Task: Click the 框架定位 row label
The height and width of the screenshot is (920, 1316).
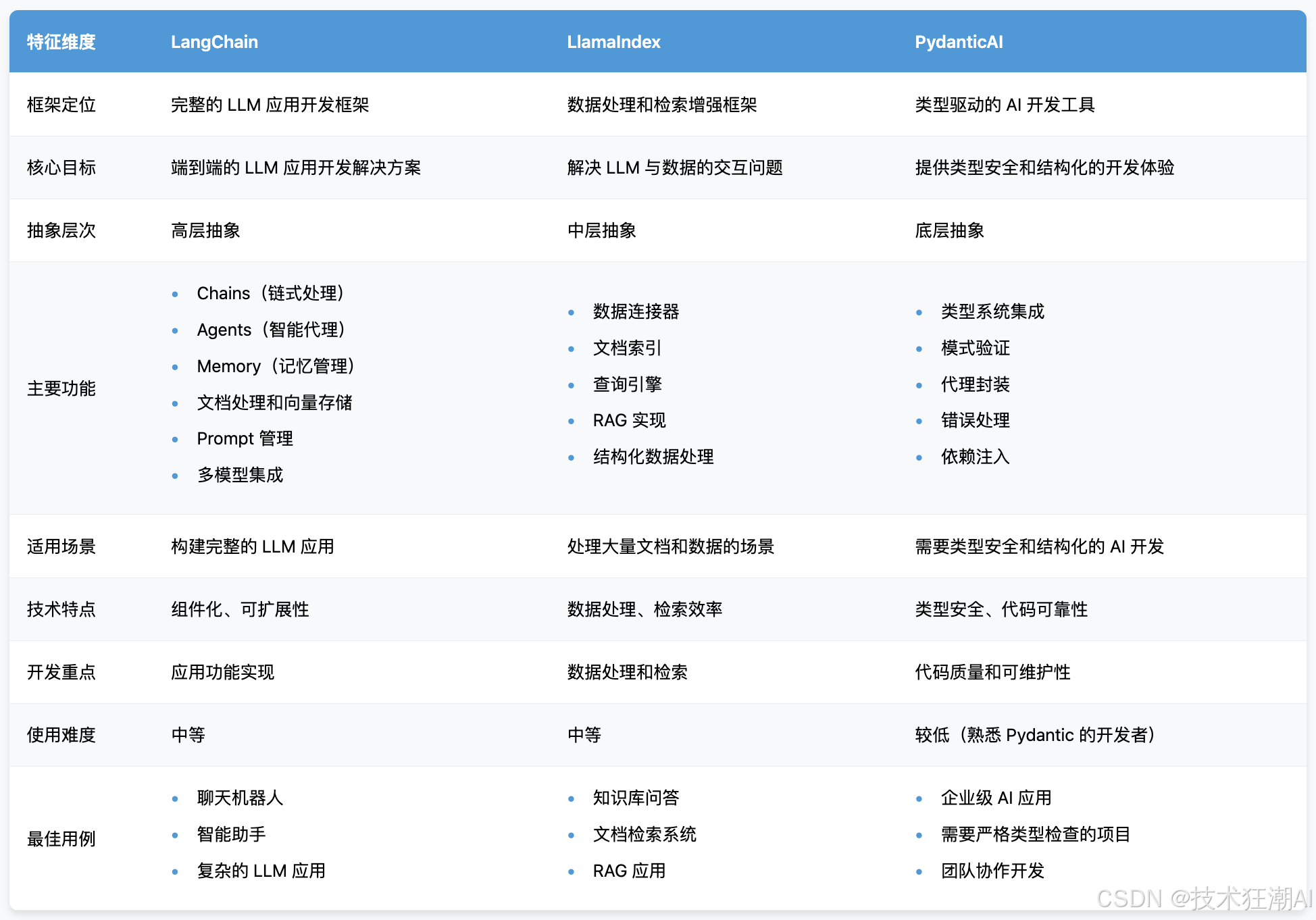Action: click(61, 105)
